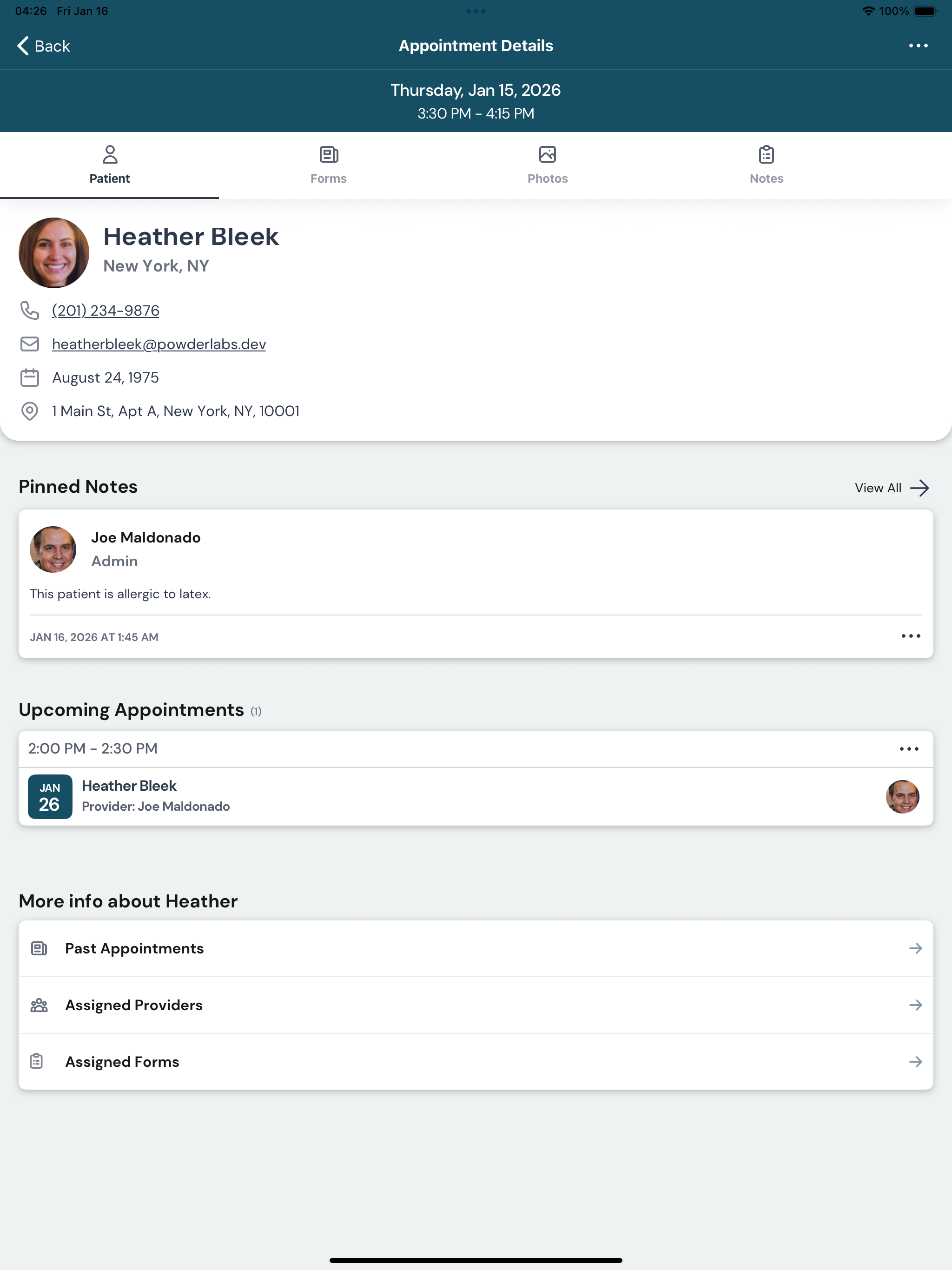Tap the Back chevron arrow icon
The image size is (952, 1270).
tap(23, 46)
